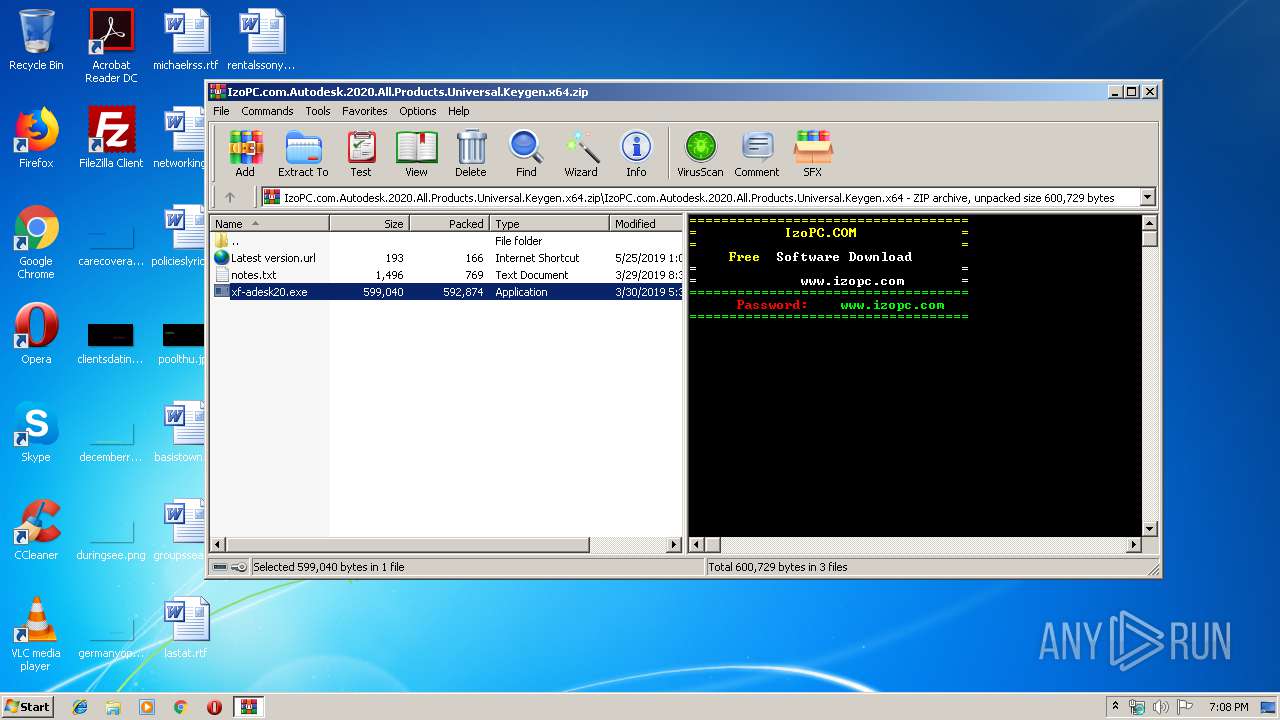Screen dimensions: 1280x720
Task: Open the Commands menu
Action: click(267, 111)
